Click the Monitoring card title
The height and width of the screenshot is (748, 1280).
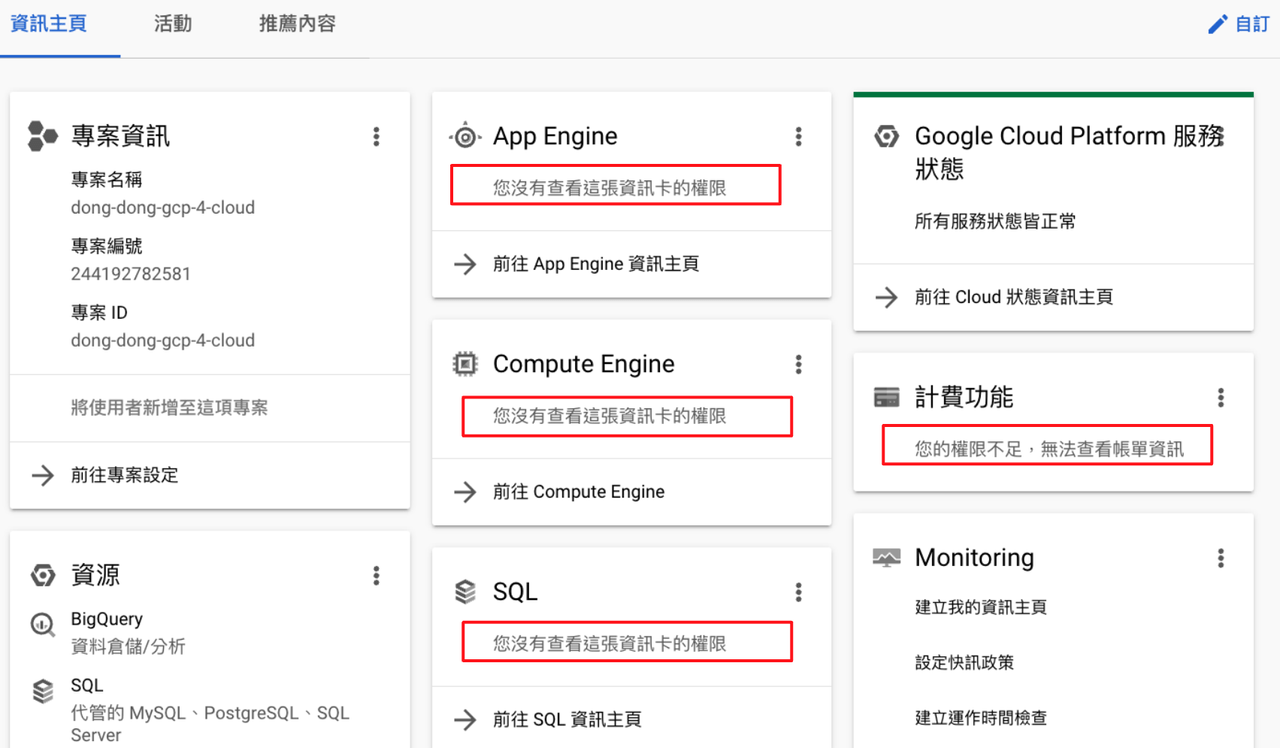[974, 558]
